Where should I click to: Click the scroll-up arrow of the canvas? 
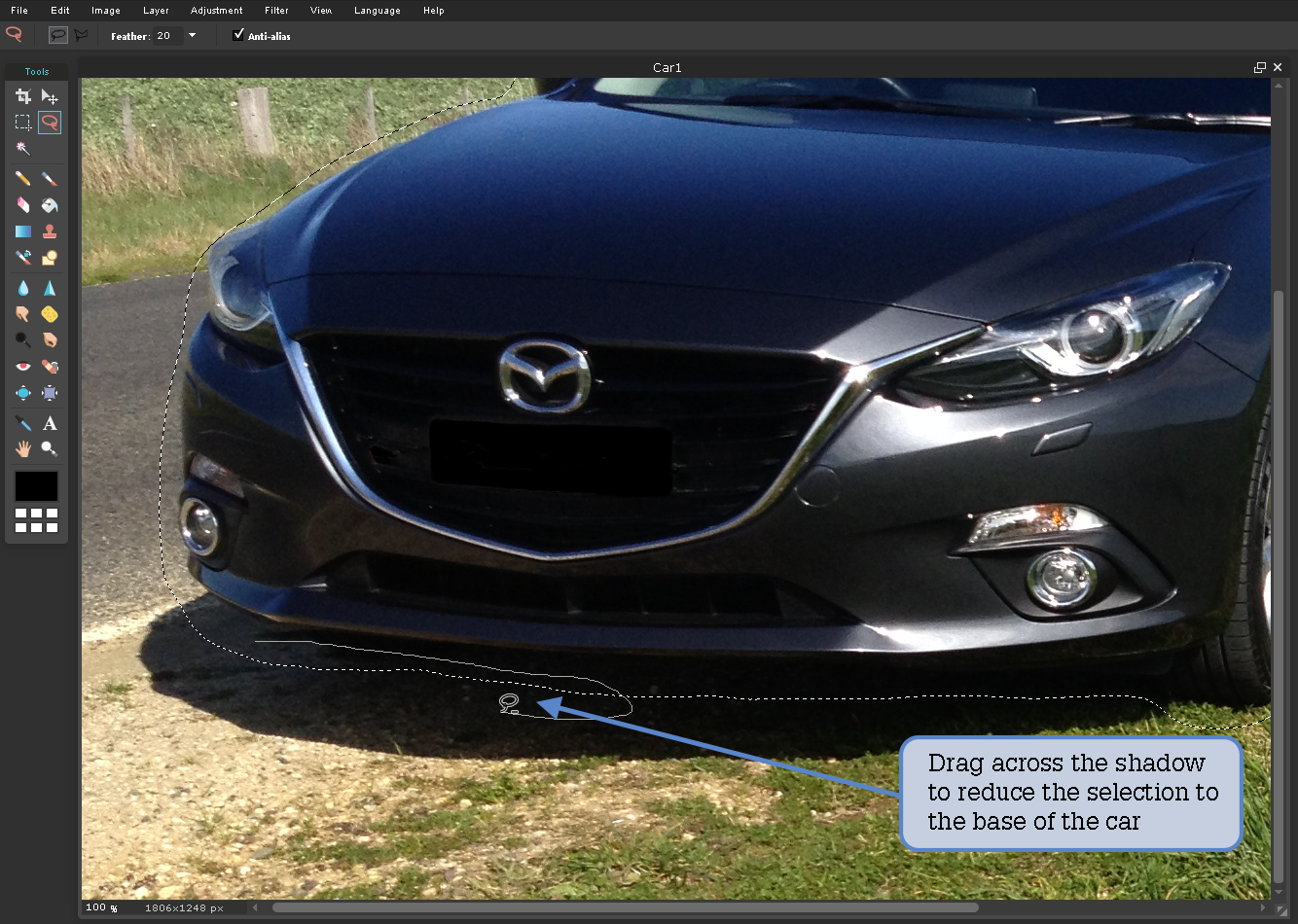pos(1279,85)
